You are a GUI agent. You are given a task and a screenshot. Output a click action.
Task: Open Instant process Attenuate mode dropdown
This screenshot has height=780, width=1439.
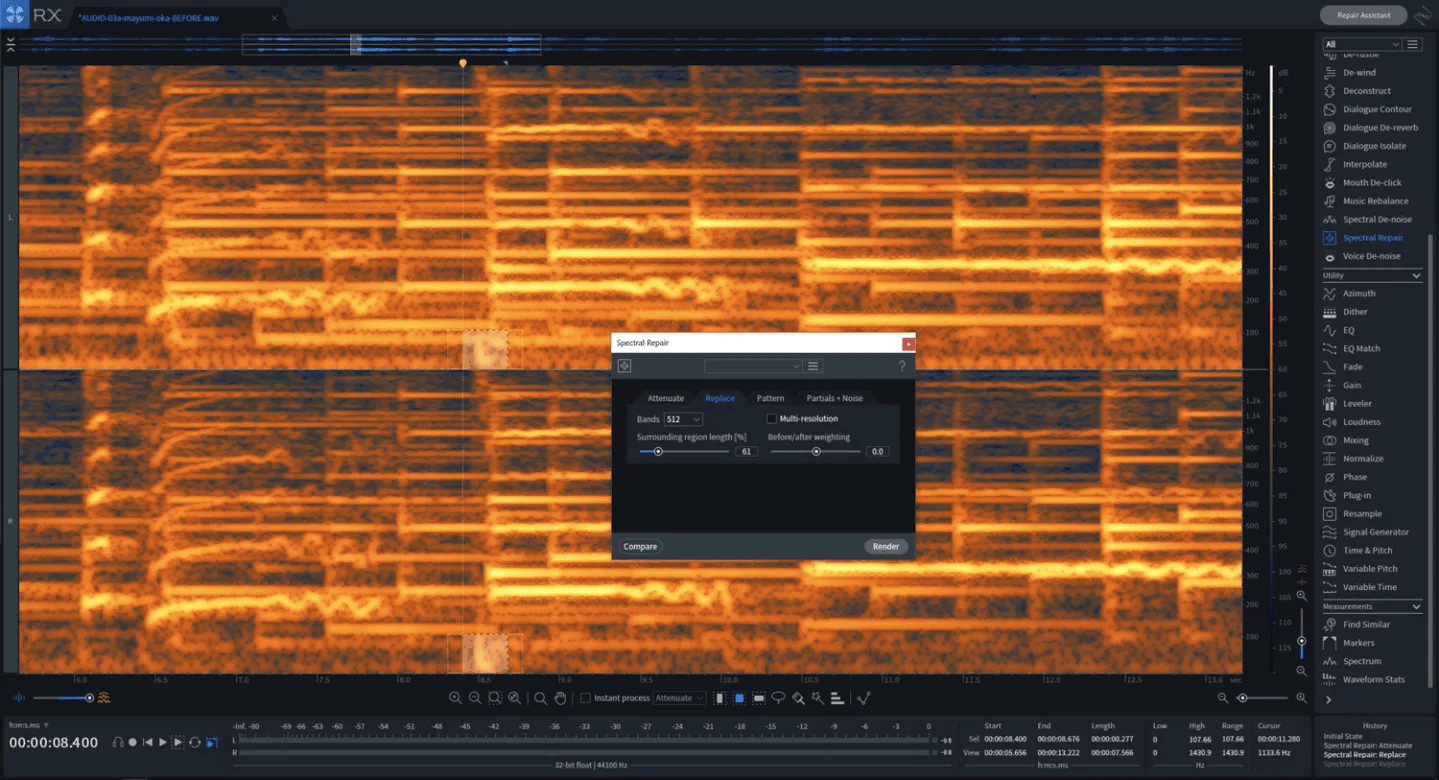coord(680,698)
